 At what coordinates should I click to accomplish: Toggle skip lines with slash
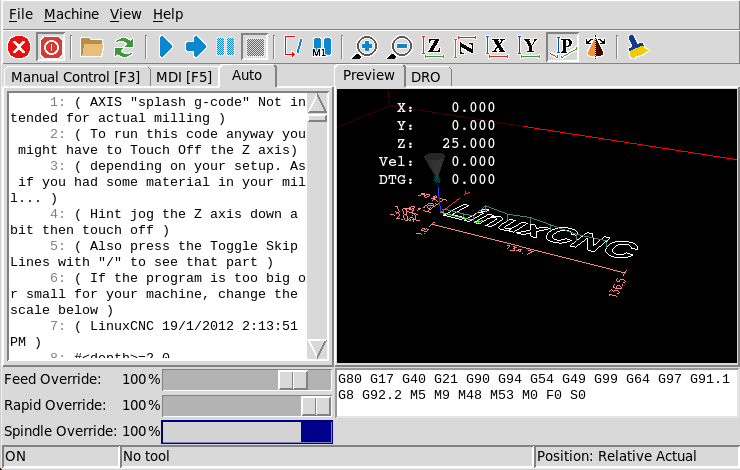pos(293,47)
